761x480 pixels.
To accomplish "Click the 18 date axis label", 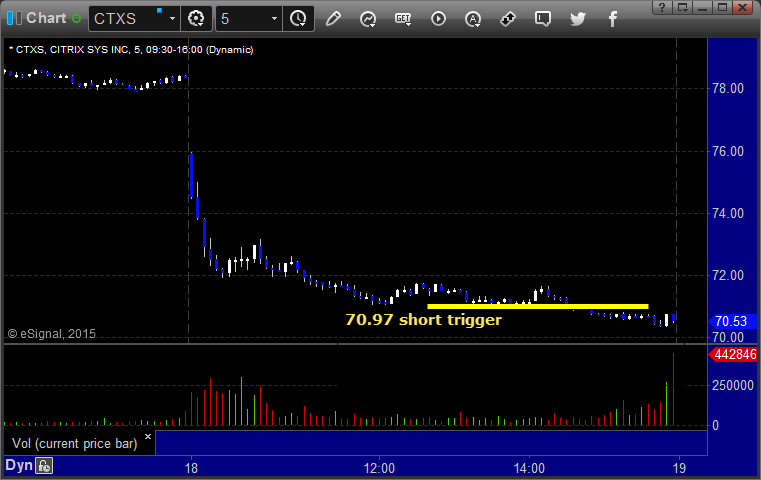I will tap(191, 468).
